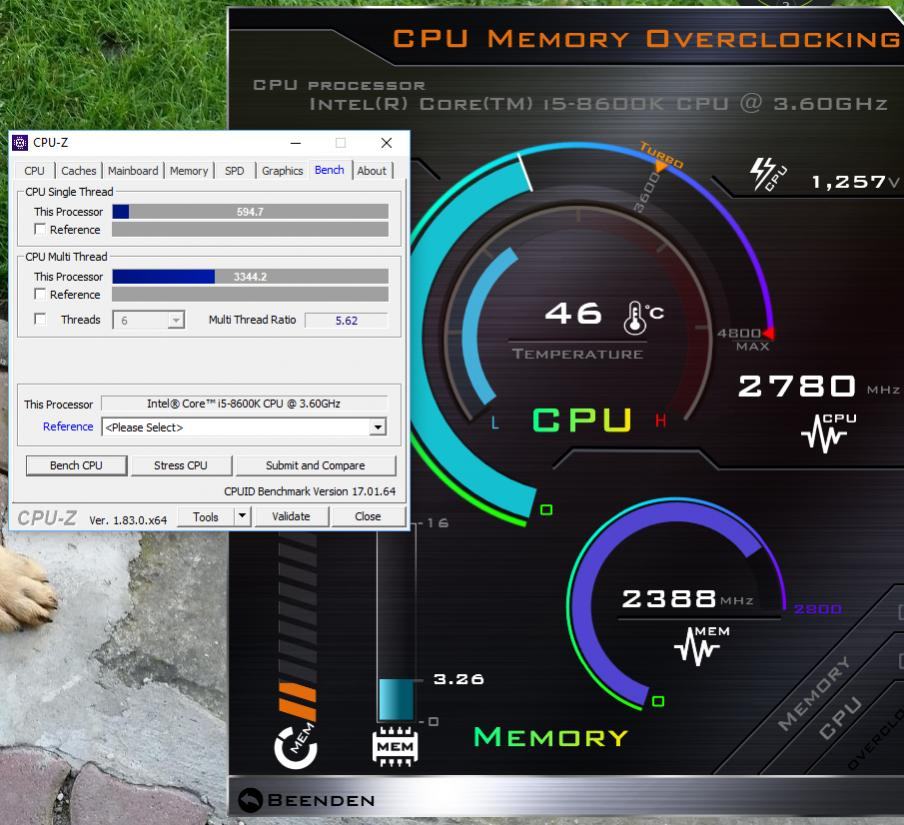This screenshot has width=904, height=825.
Task: Close the CPU-Z window with X
Action: (386, 143)
